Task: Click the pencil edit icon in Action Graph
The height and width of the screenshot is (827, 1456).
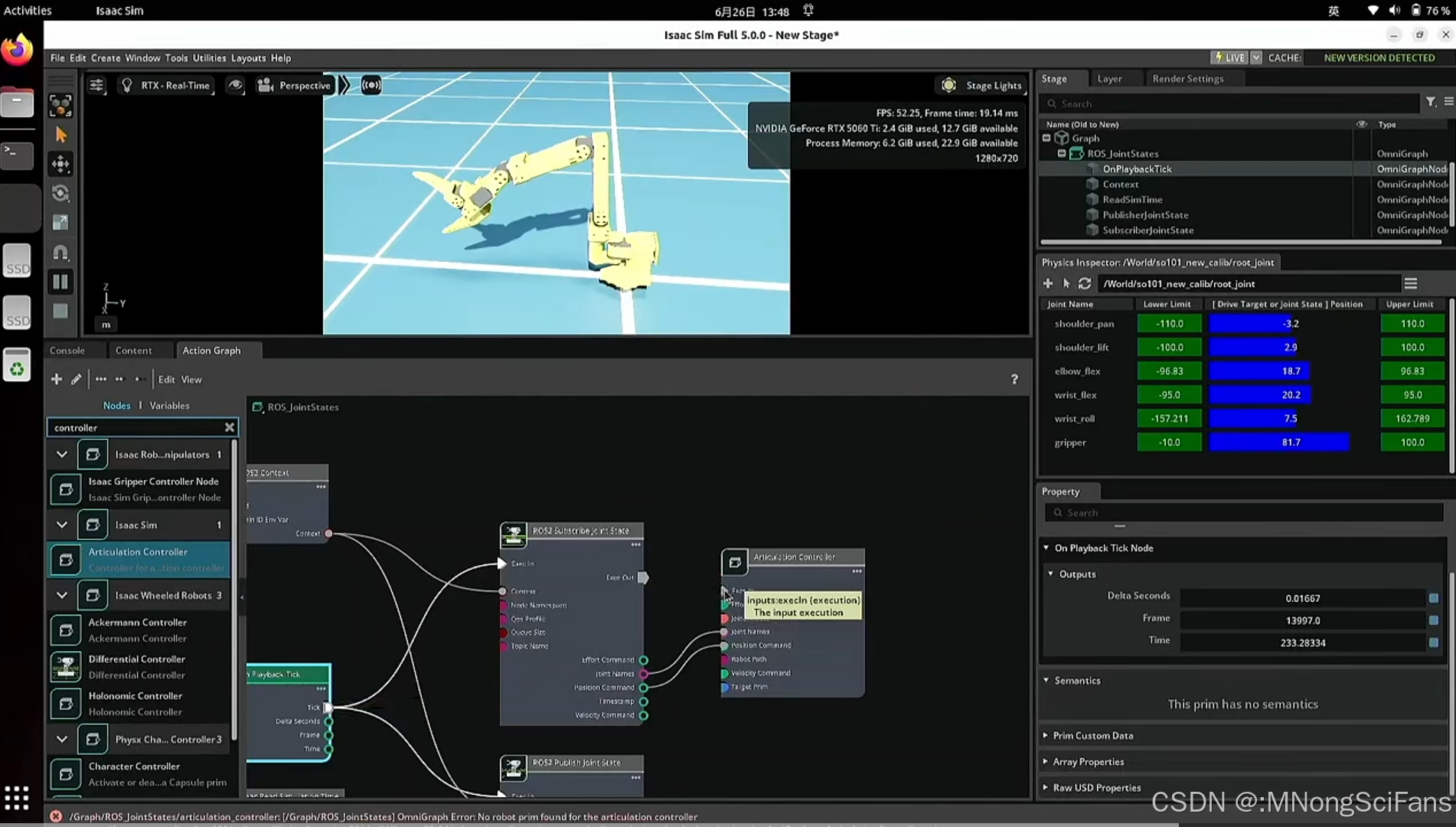Action: coord(76,379)
